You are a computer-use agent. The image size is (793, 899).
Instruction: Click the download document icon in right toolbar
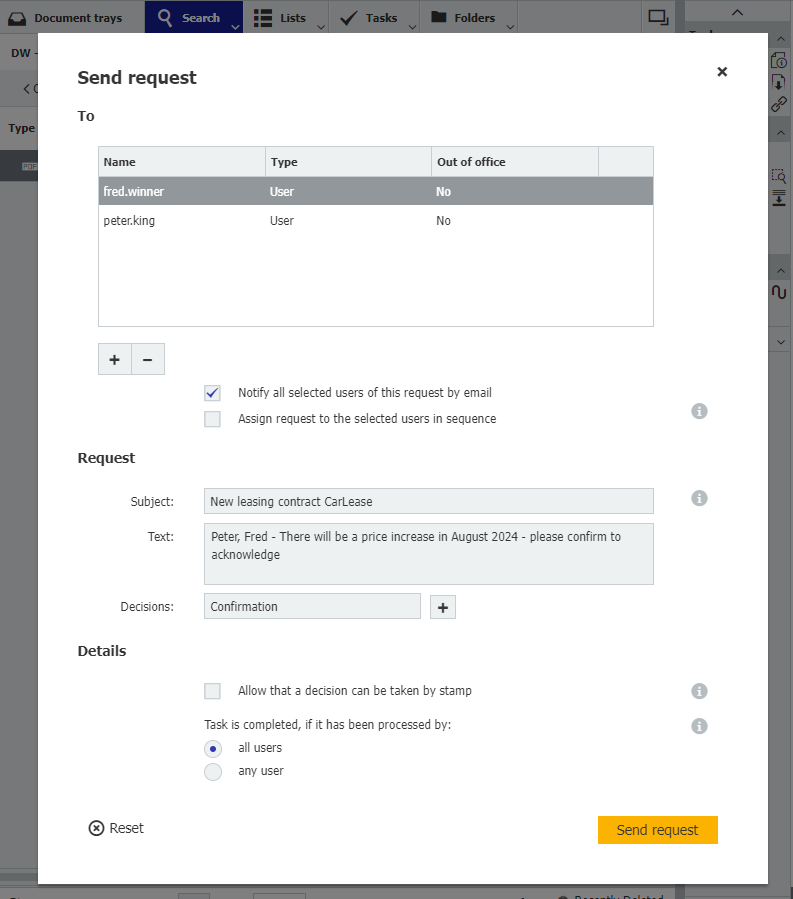(779, 83)
